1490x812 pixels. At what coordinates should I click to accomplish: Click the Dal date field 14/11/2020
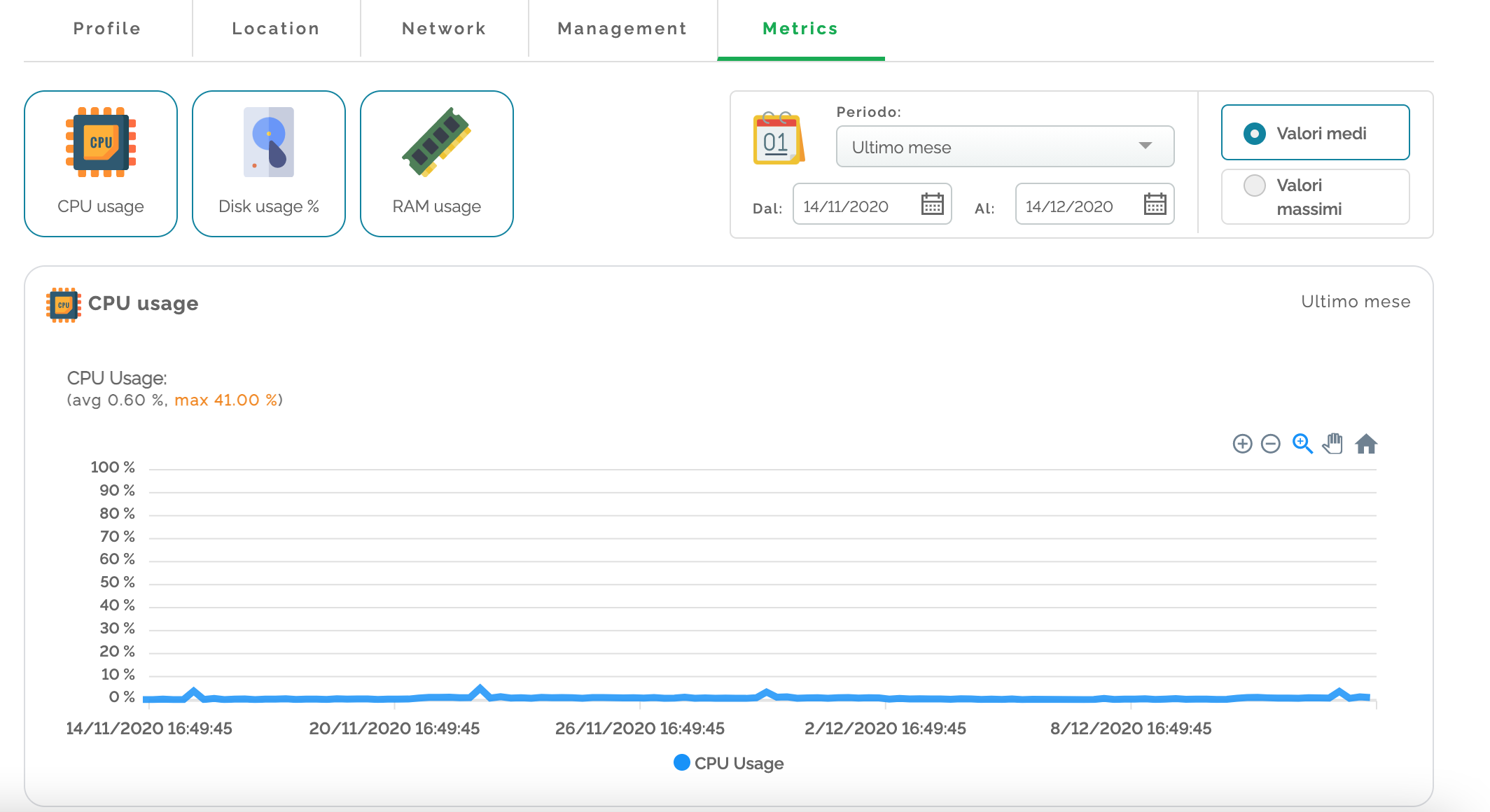pyautogui.click(x=872, y=204)
